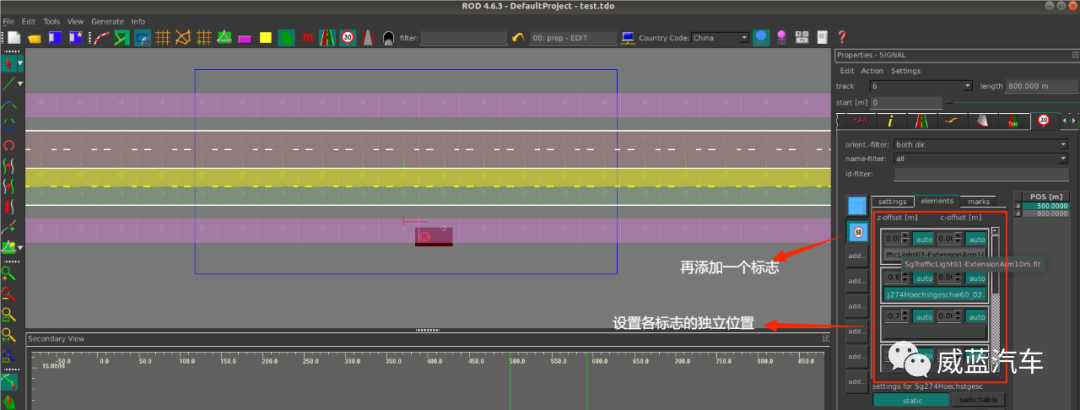Click the filter input field
This screenshot has width=1080, height=410.
click(463, 38)
